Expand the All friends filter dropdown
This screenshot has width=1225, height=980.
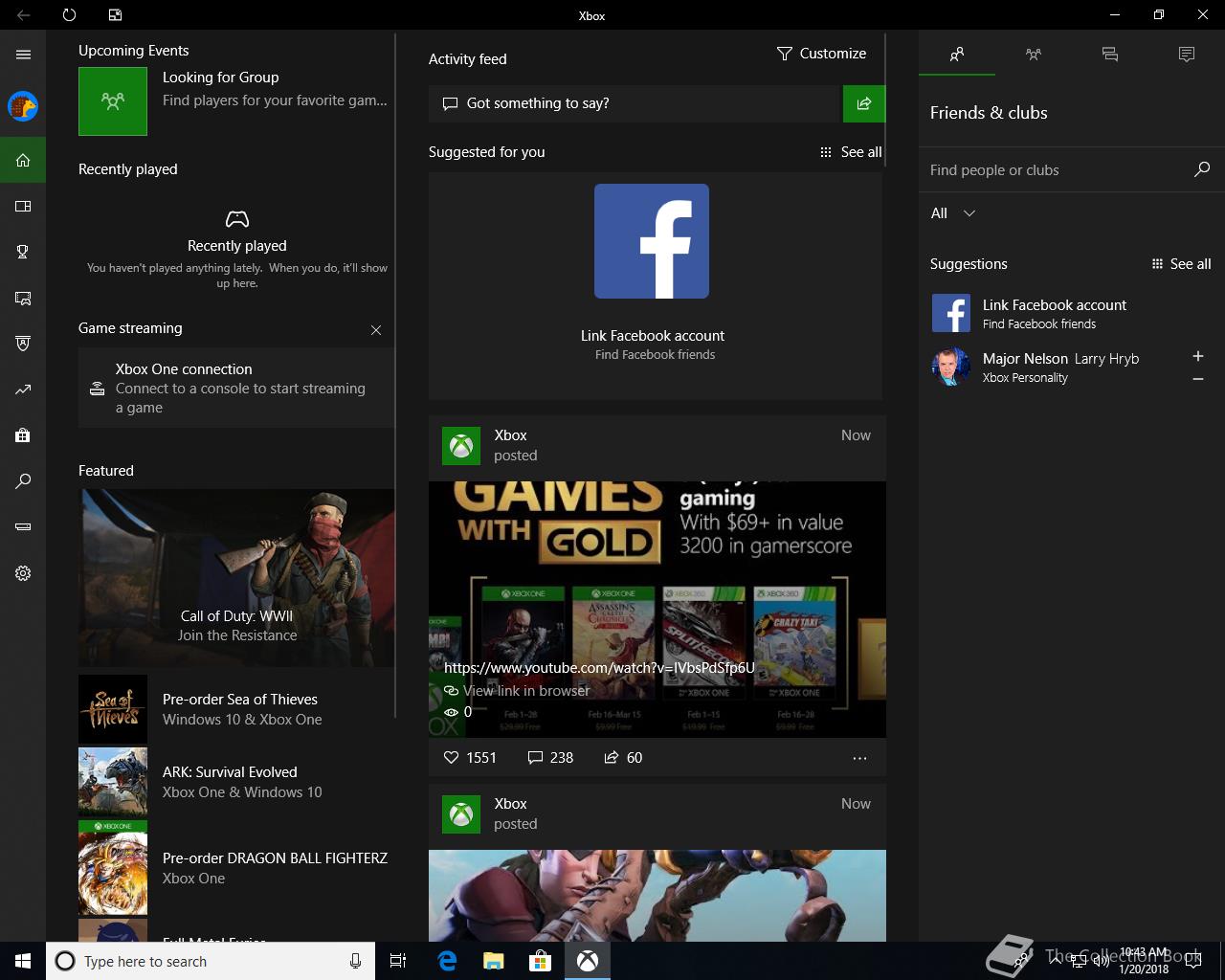point(953,213)
